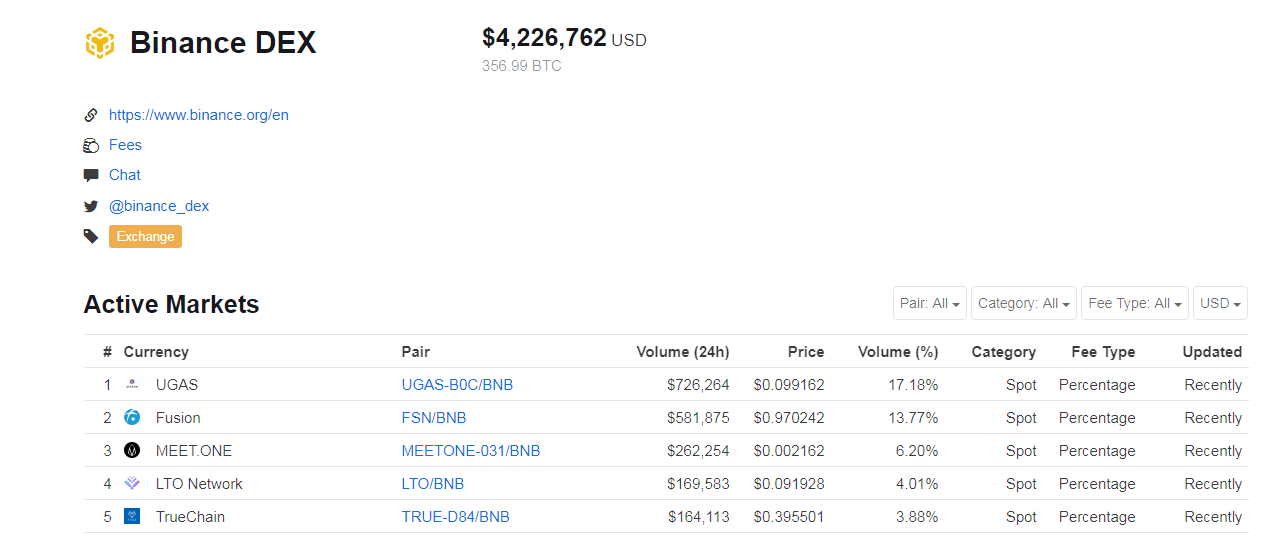Click the Fee Type column header
Image resolution: width=1281 pixels, height=541 pixels.
coord(1103,352)
